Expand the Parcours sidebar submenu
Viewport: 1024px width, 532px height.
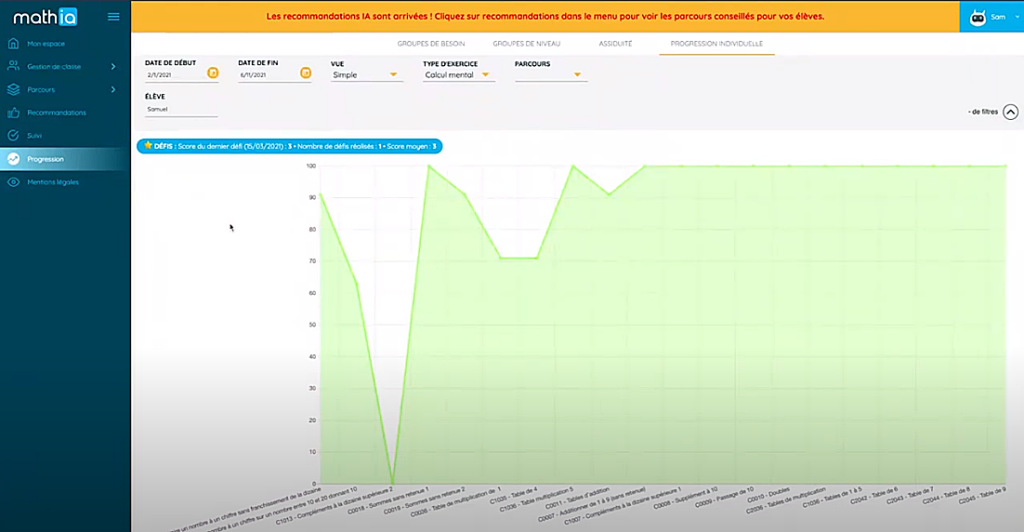(x=112, y=90)
